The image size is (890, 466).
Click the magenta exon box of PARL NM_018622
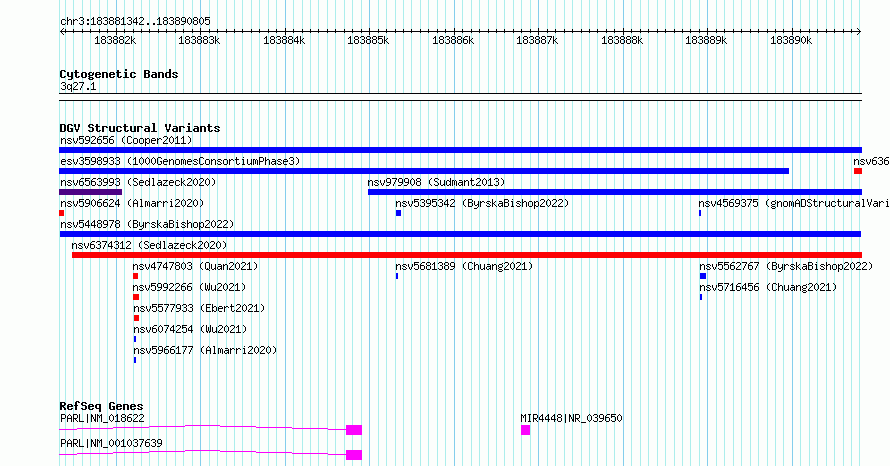pos(354,430)
